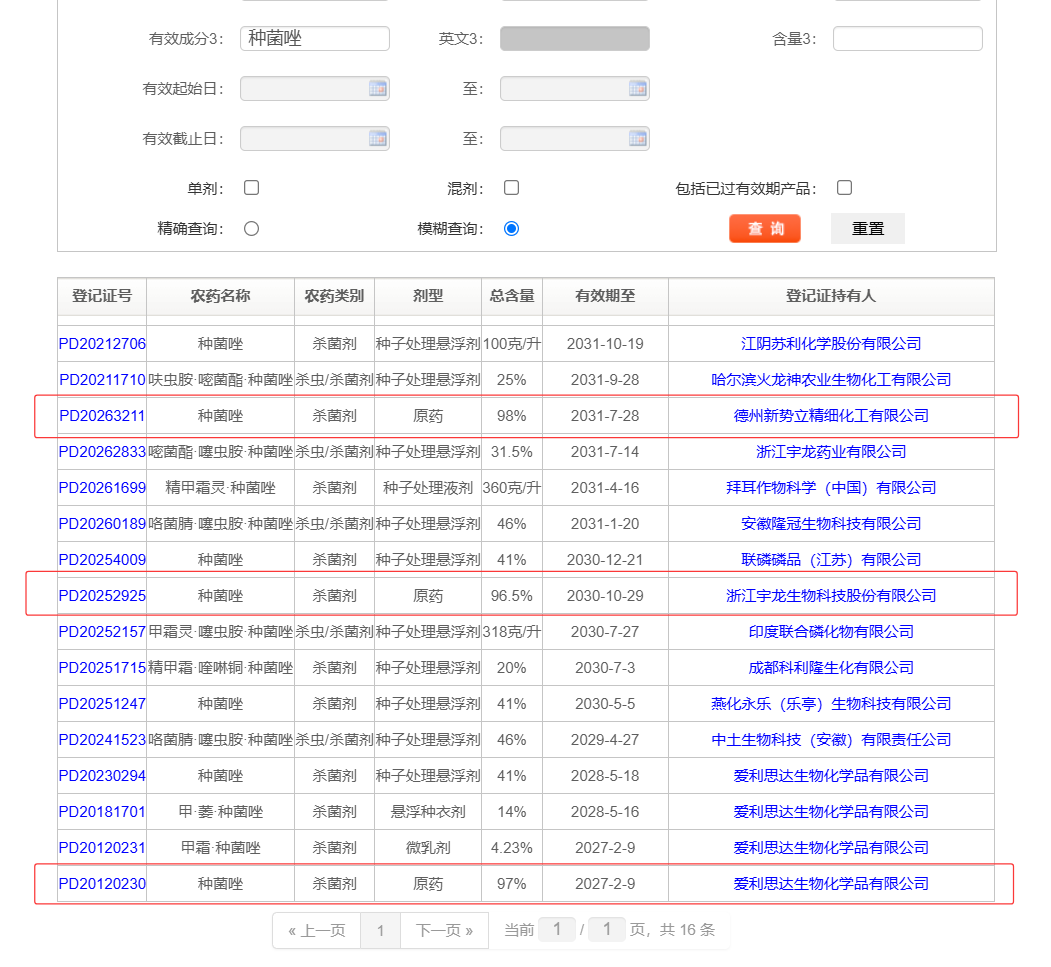Open registration PD20181701
The image size is (1051, 967).
tap(102, 812)
